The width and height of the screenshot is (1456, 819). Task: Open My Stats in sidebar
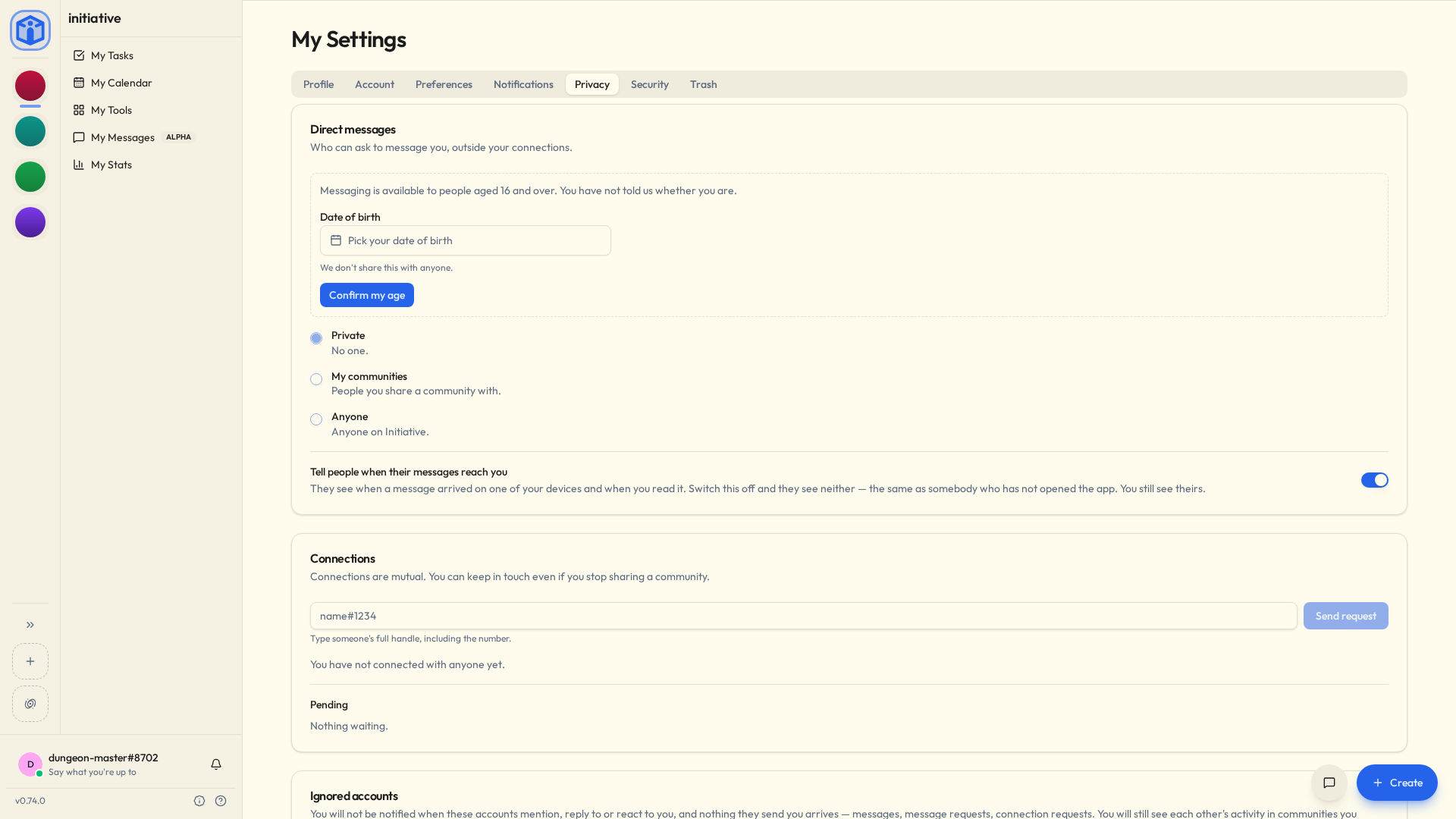click(152, 165)
